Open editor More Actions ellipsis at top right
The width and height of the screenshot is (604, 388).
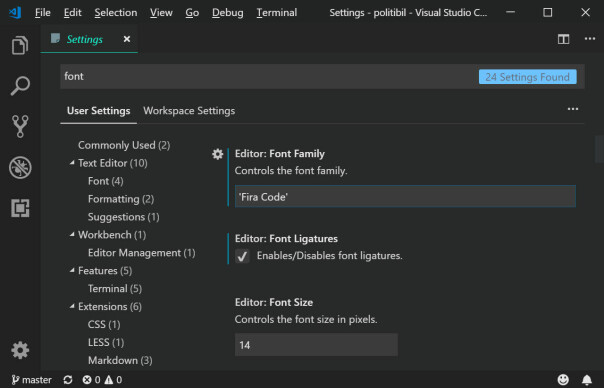(590, 39)
